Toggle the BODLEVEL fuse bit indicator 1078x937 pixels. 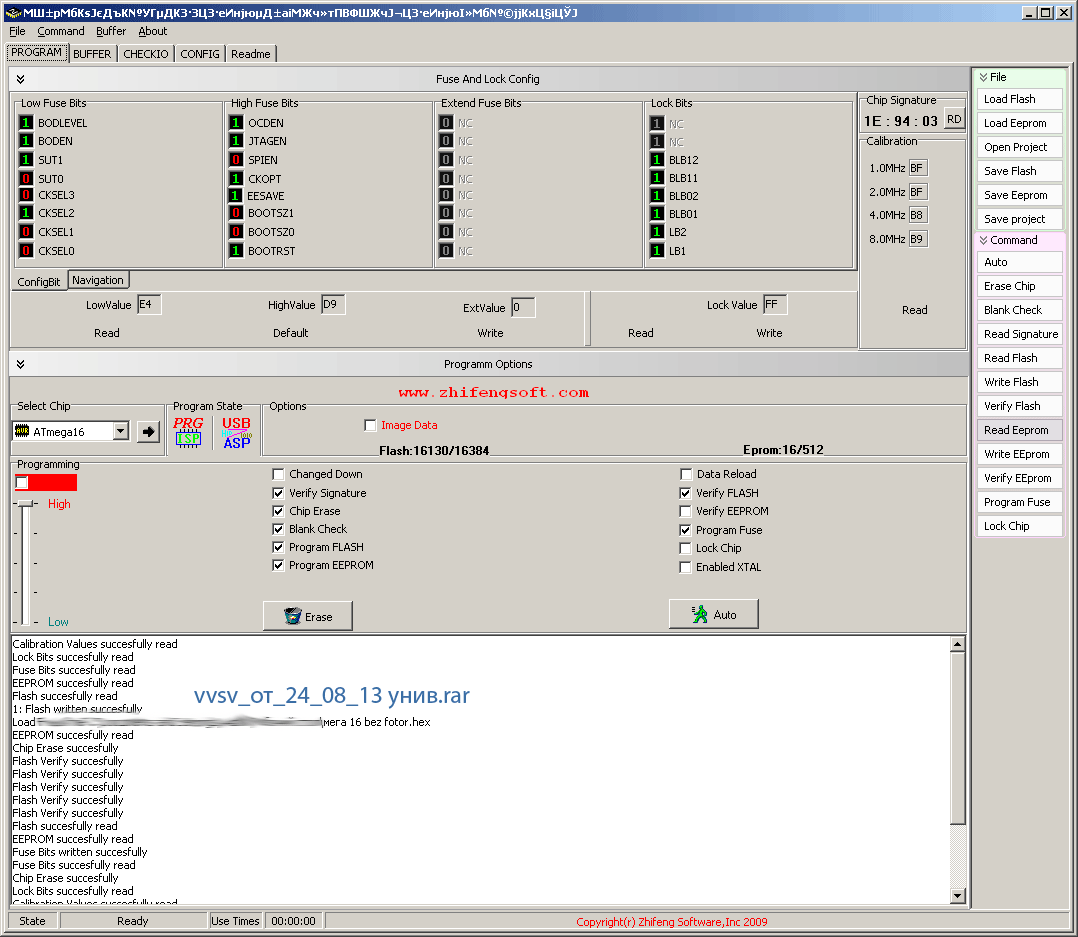[x=25, y=122]
